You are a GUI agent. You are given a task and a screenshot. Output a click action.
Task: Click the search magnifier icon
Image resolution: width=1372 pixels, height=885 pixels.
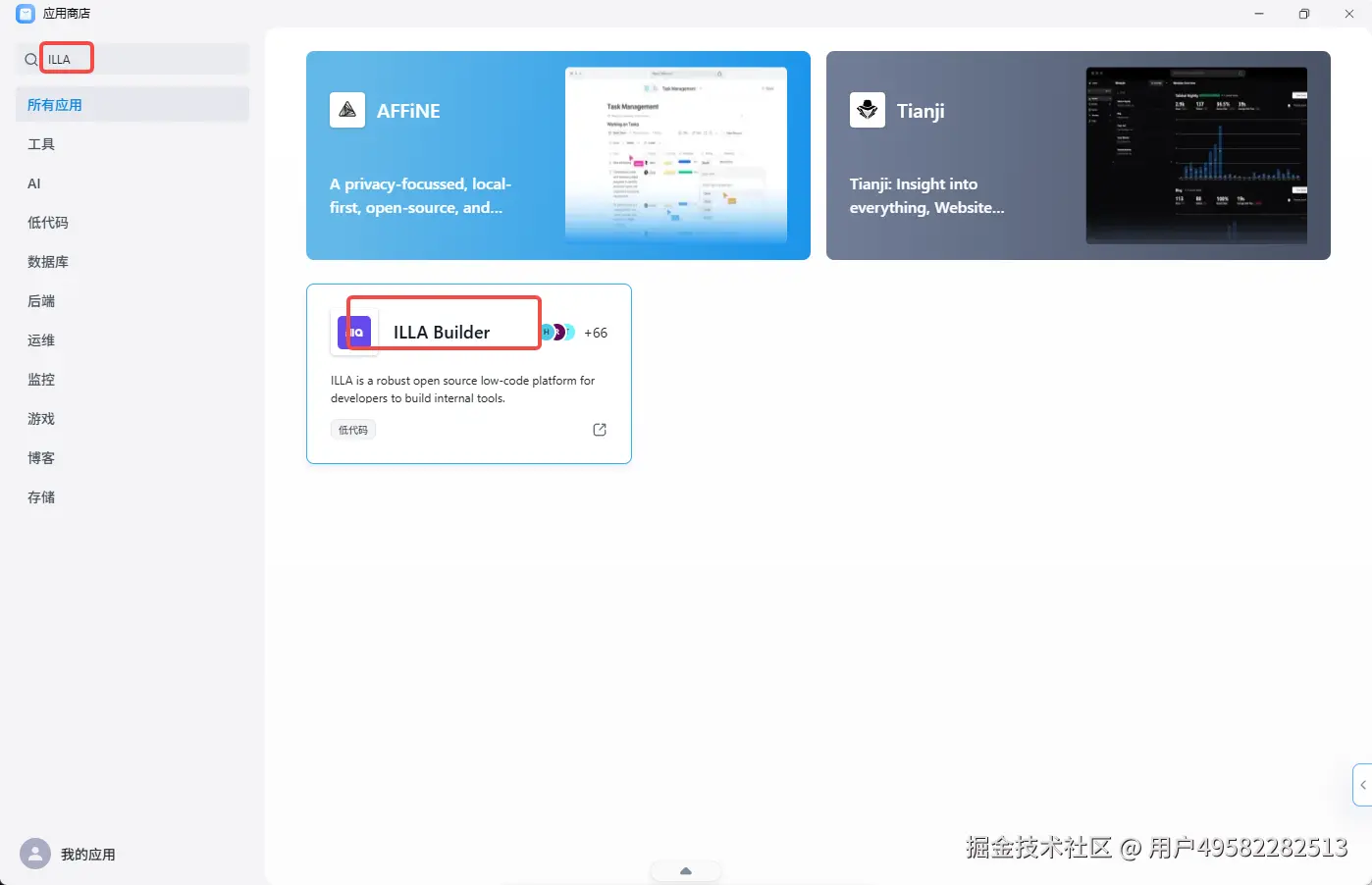pyautogui.click(x=31, y=60)
